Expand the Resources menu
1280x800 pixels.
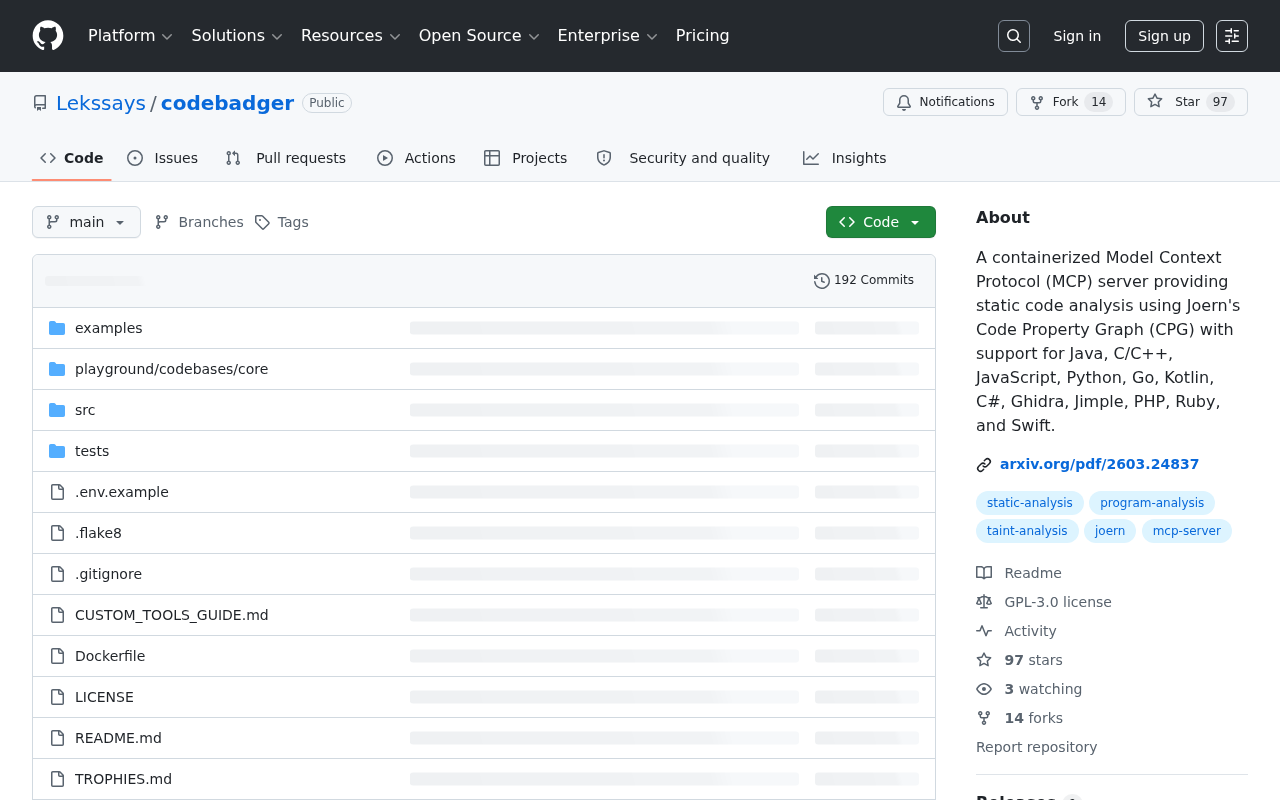point(350,36)
